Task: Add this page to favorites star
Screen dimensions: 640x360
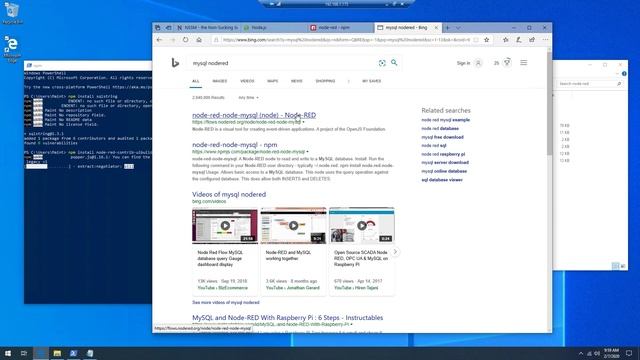Action: pyautogui.click(x=487, y=40)
